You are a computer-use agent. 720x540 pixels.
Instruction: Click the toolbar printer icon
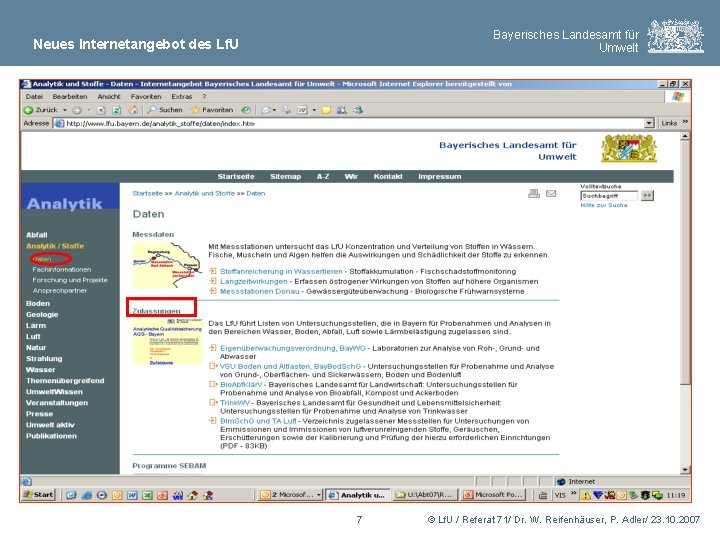coord(286,110)
